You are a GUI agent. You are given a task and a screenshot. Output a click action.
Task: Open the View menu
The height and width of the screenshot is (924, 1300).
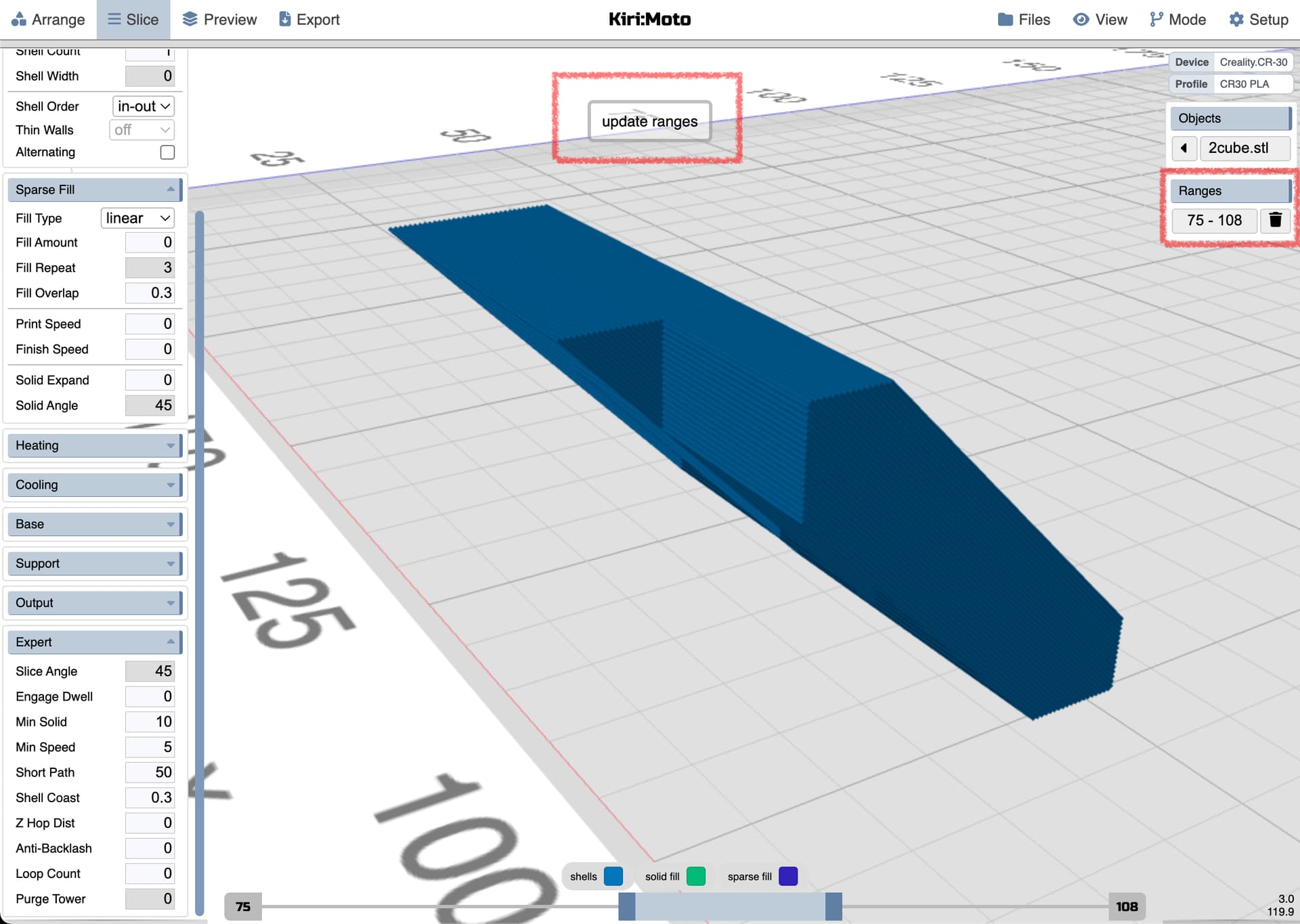(x=1100, y=20)
